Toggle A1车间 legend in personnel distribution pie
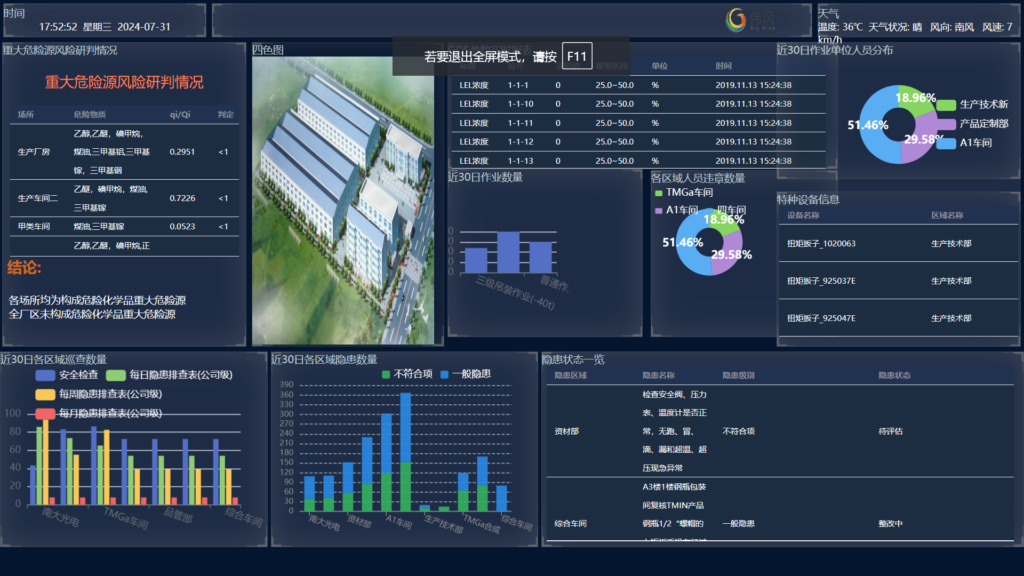 (965, 142)
